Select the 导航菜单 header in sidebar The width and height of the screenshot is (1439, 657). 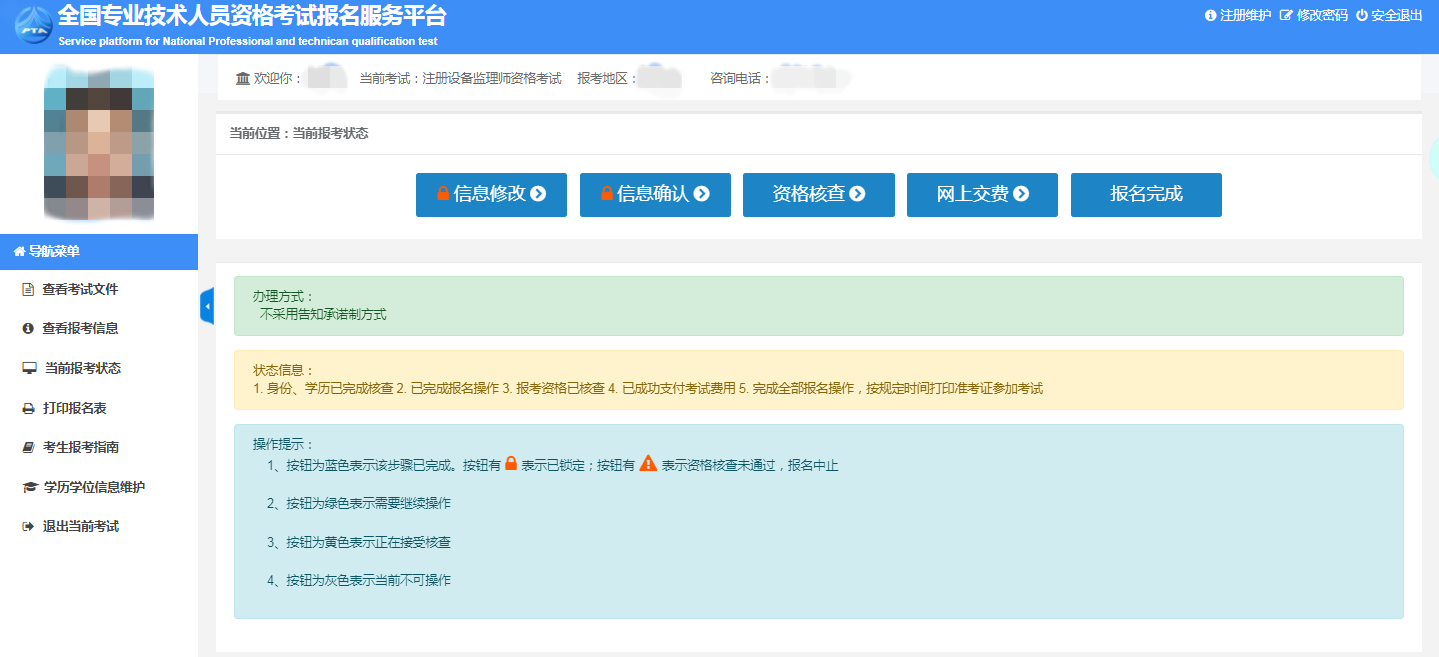tap(99, 251)
